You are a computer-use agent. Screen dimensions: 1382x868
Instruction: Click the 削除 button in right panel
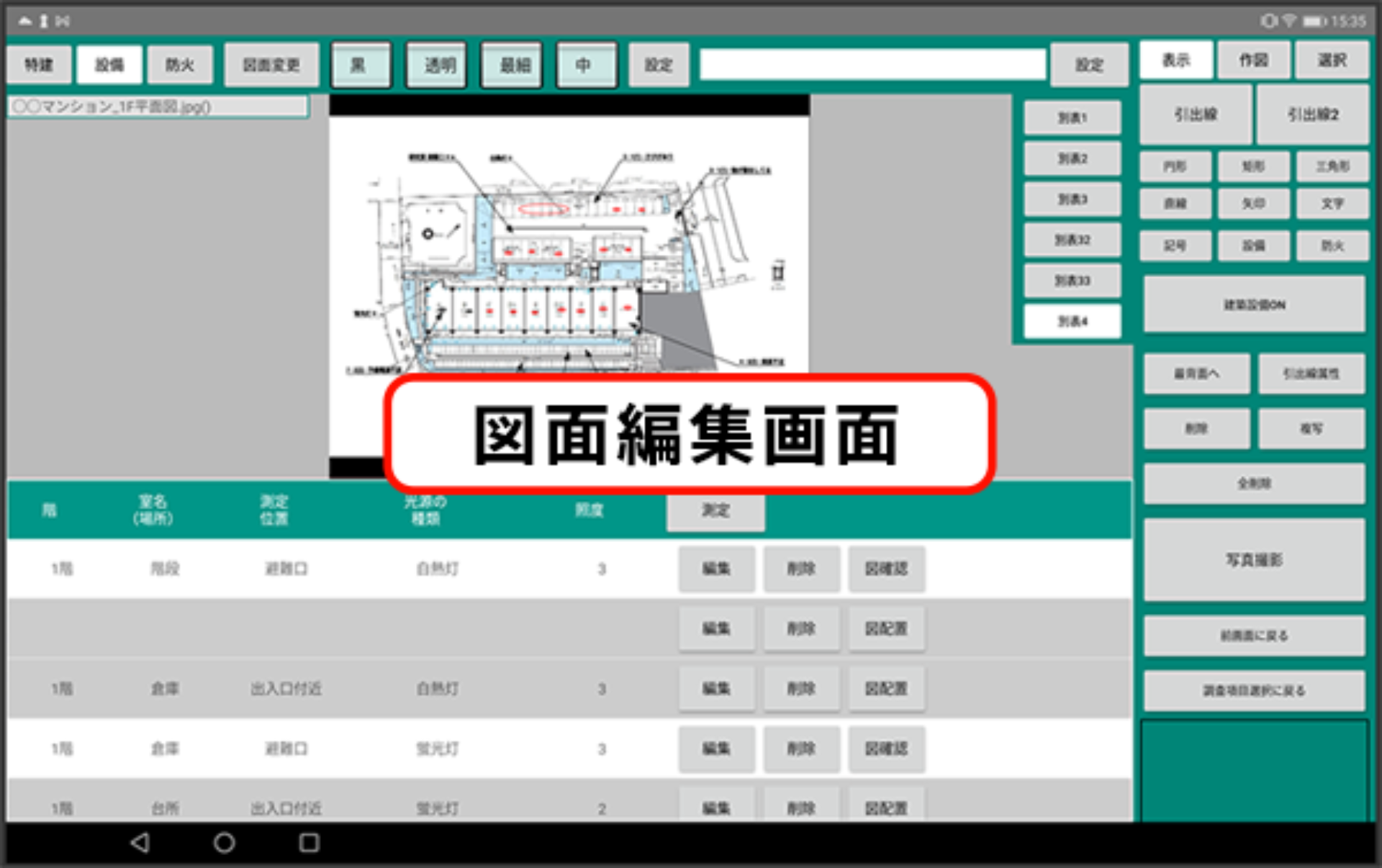point(1197,429)
